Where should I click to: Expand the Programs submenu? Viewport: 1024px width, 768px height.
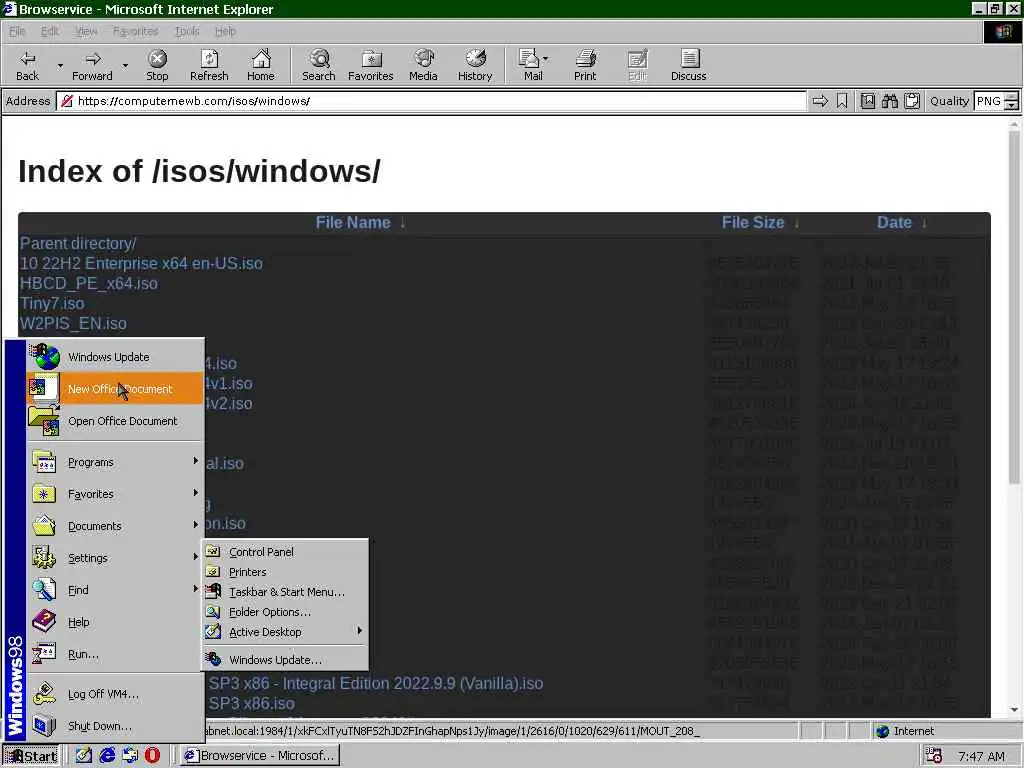116,462
